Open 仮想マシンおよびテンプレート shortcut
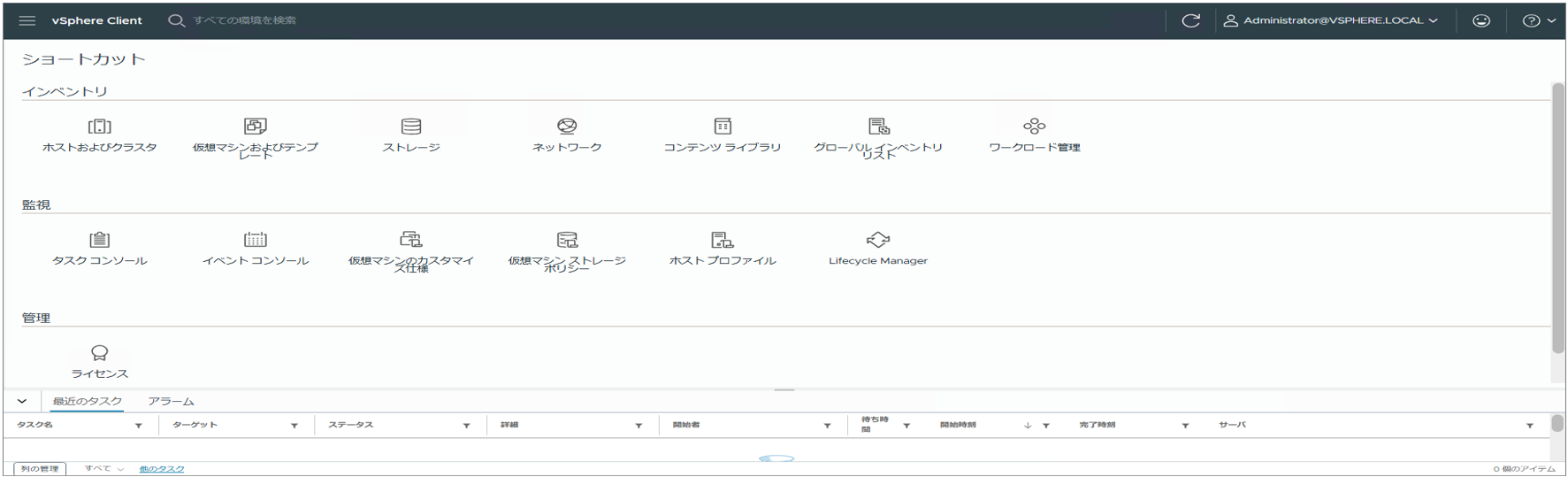 256,138
